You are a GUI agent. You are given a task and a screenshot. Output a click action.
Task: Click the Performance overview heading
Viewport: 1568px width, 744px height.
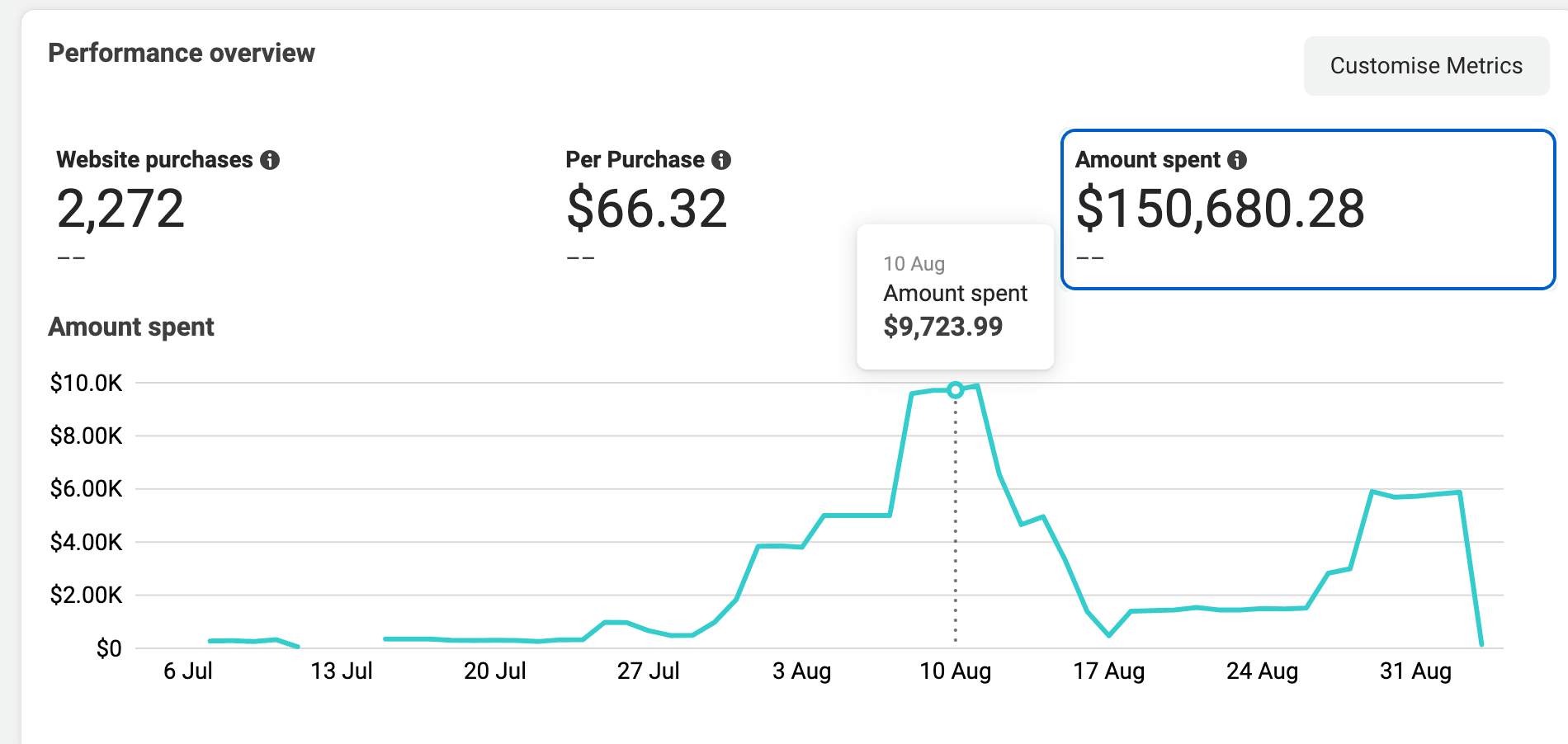pos(182,54)
